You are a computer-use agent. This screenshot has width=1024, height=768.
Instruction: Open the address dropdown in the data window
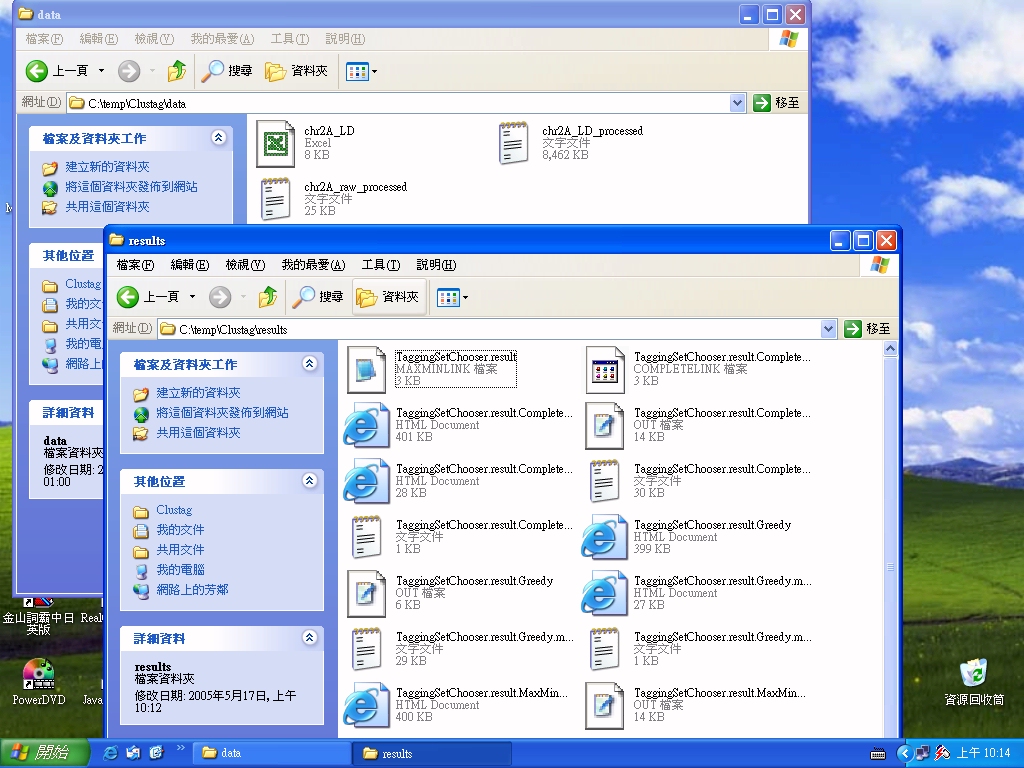[x=737, y=103]
